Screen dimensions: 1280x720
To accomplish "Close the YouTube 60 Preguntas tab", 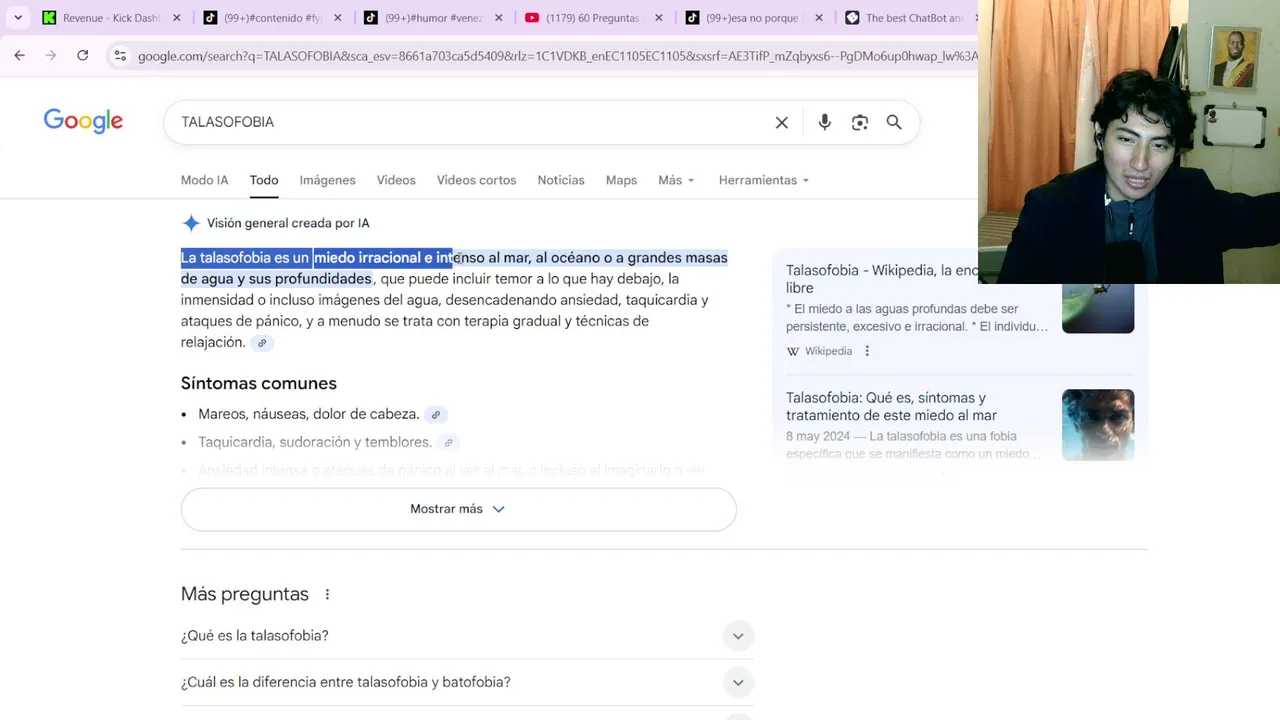I will coord(659,18).
